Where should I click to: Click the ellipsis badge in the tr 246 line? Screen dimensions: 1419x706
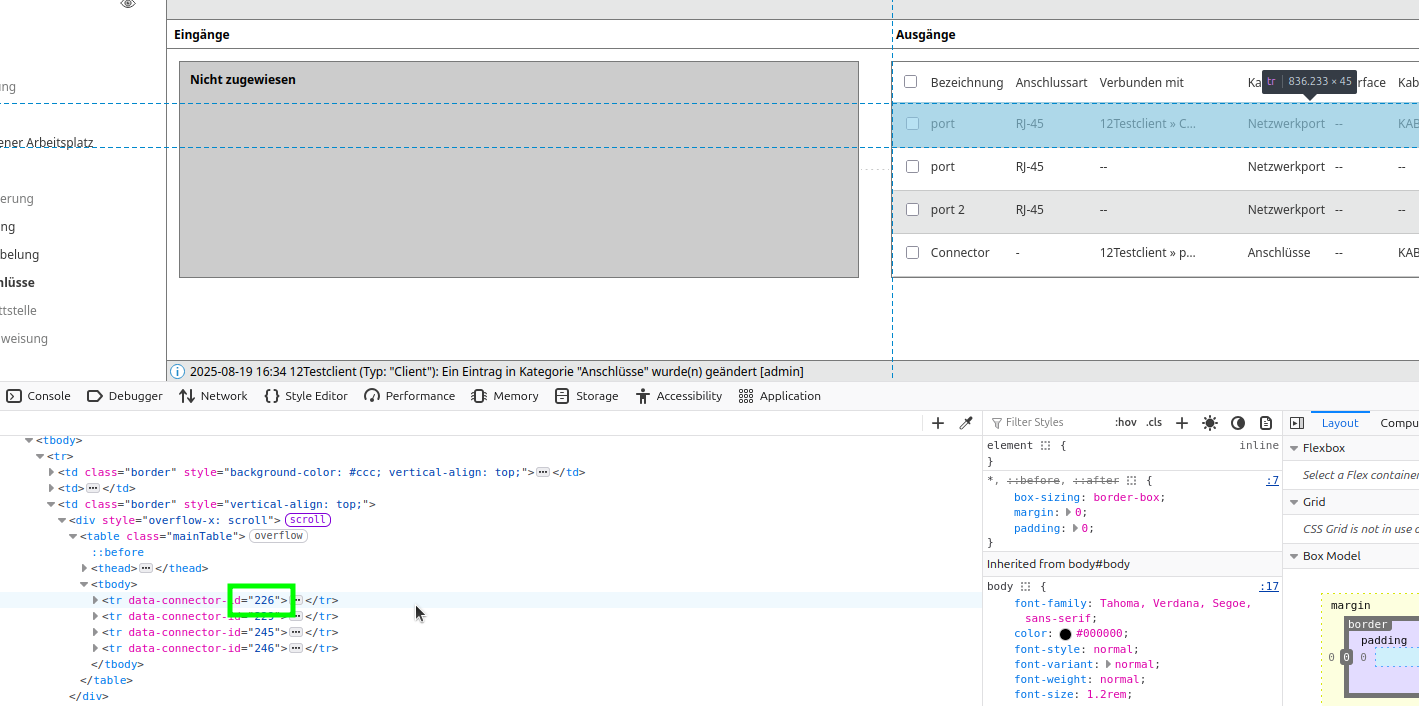tap(296, 648)
